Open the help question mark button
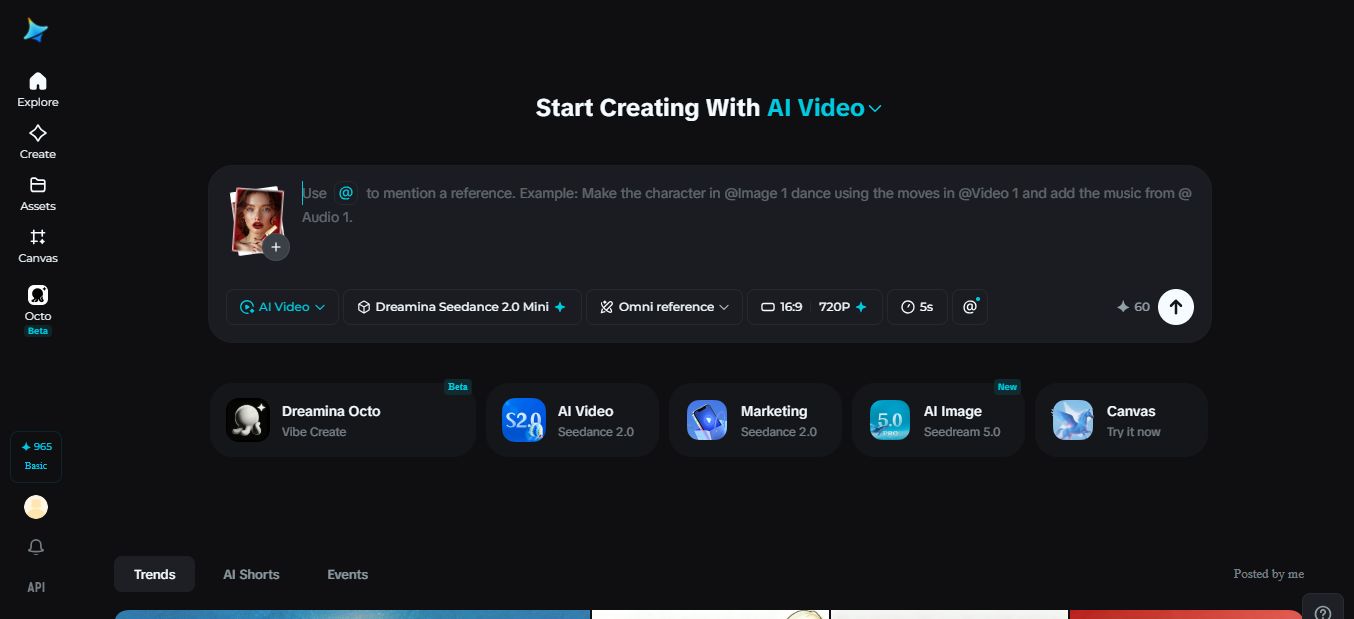 tap(1323, 611)
